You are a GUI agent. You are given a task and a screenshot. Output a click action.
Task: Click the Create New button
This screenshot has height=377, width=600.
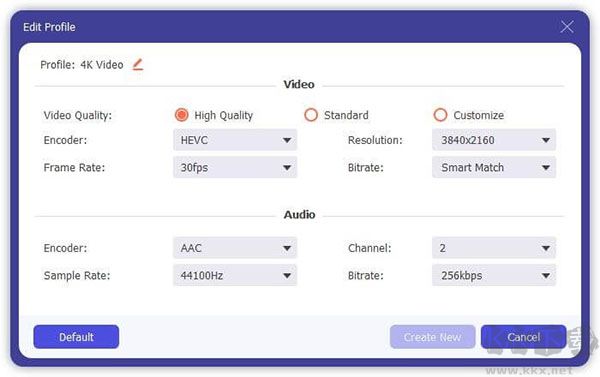coord(432,337)
